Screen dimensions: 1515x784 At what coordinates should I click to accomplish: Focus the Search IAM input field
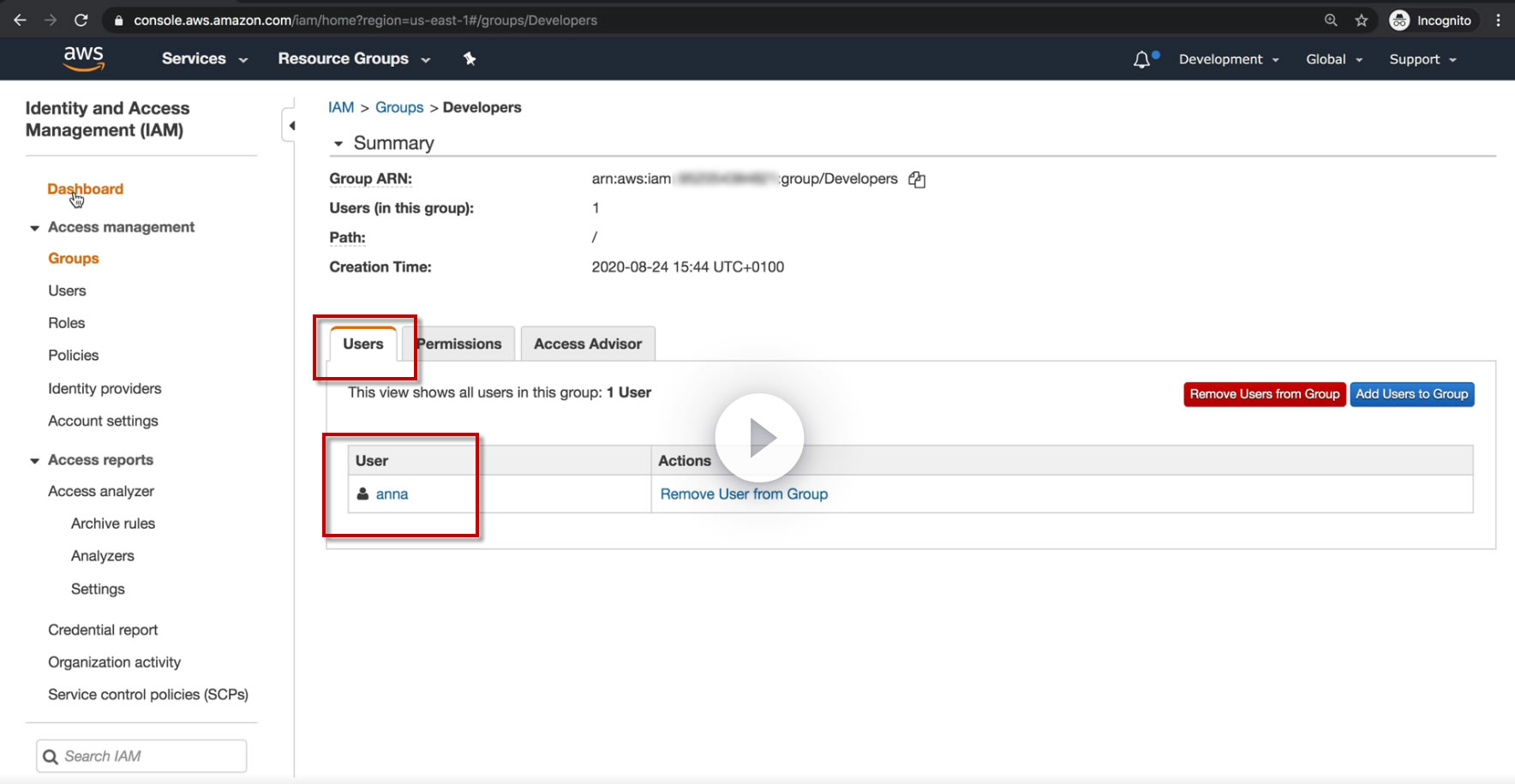(141, 757)
